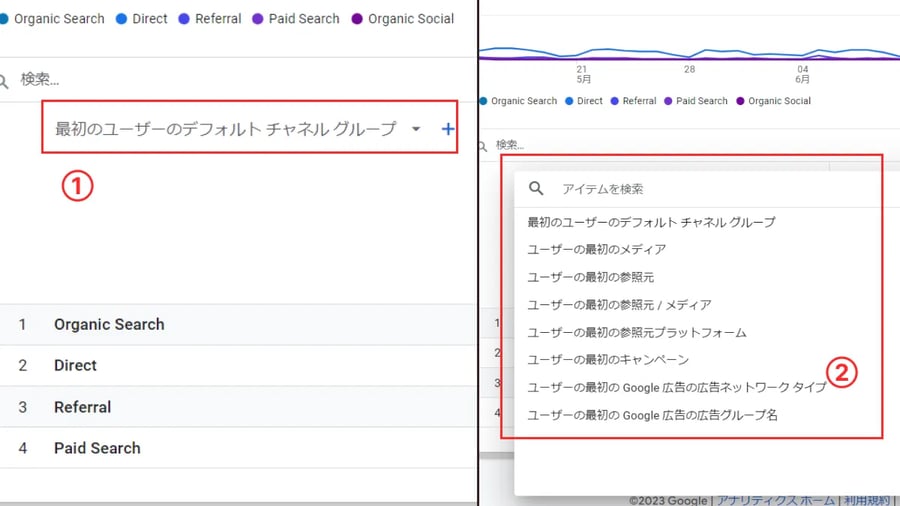Open the アナリティクス ホーム footer link
900x506 pixels.
(776, 500)
